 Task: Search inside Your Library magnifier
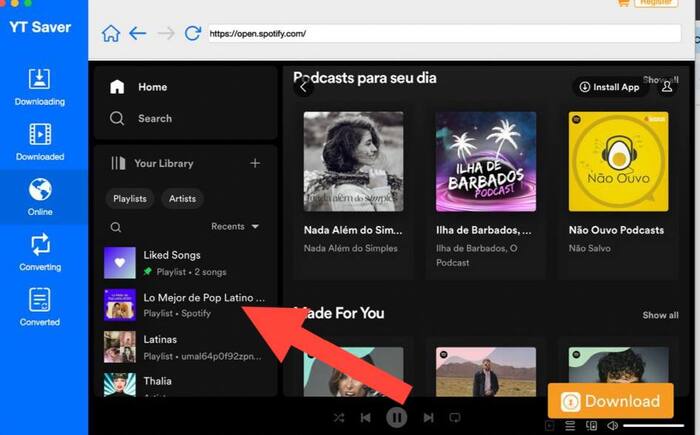pyautogui.click(x=116, y=227)
